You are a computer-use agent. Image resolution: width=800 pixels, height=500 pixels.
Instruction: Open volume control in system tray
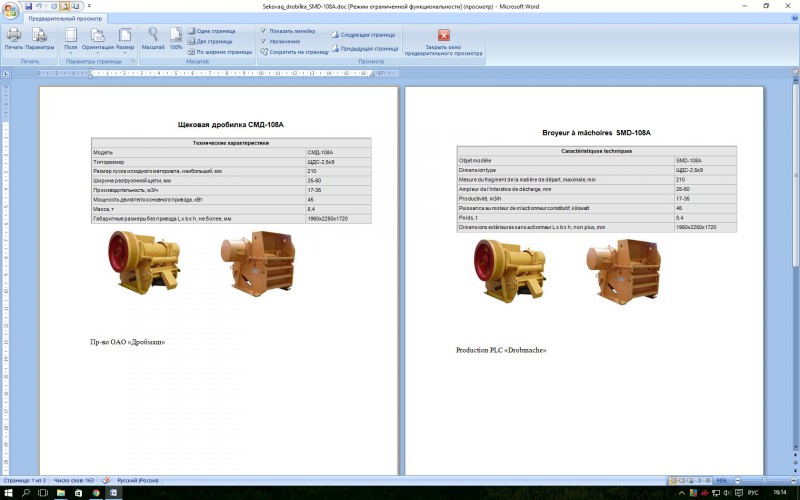727,493
